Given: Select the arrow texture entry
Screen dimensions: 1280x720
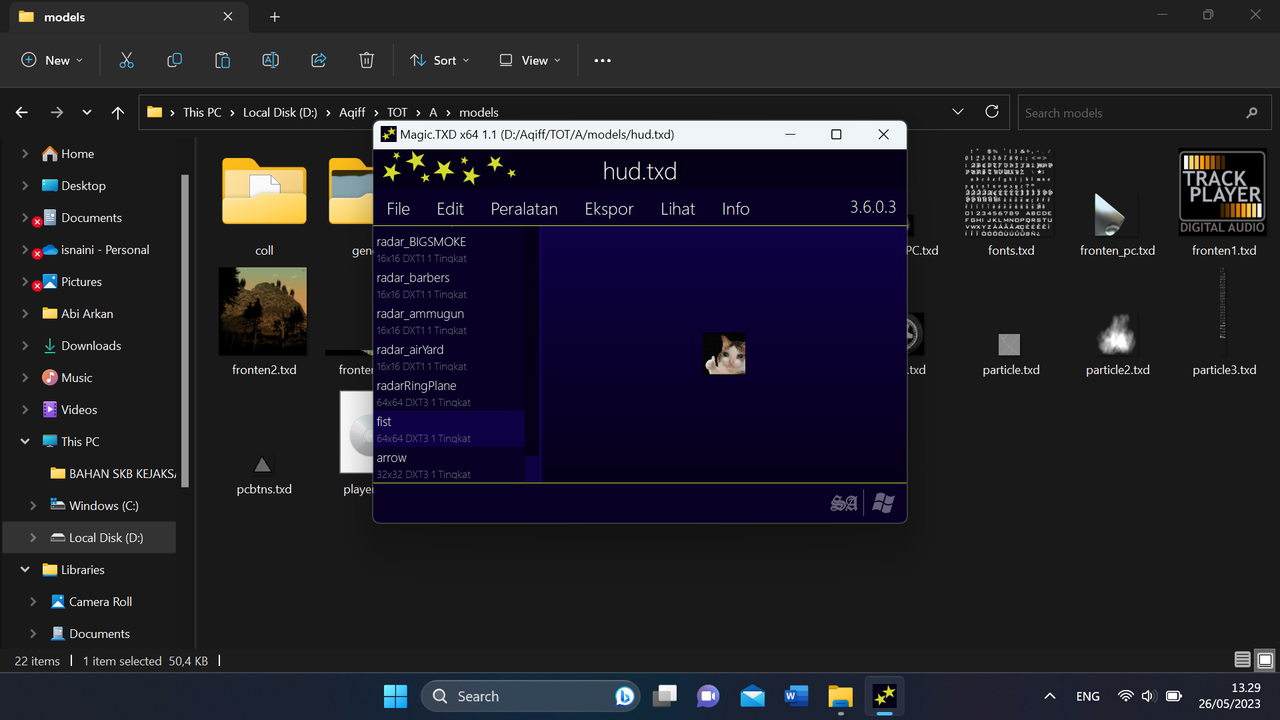Looking at the screenshot, I should [450, 465].
